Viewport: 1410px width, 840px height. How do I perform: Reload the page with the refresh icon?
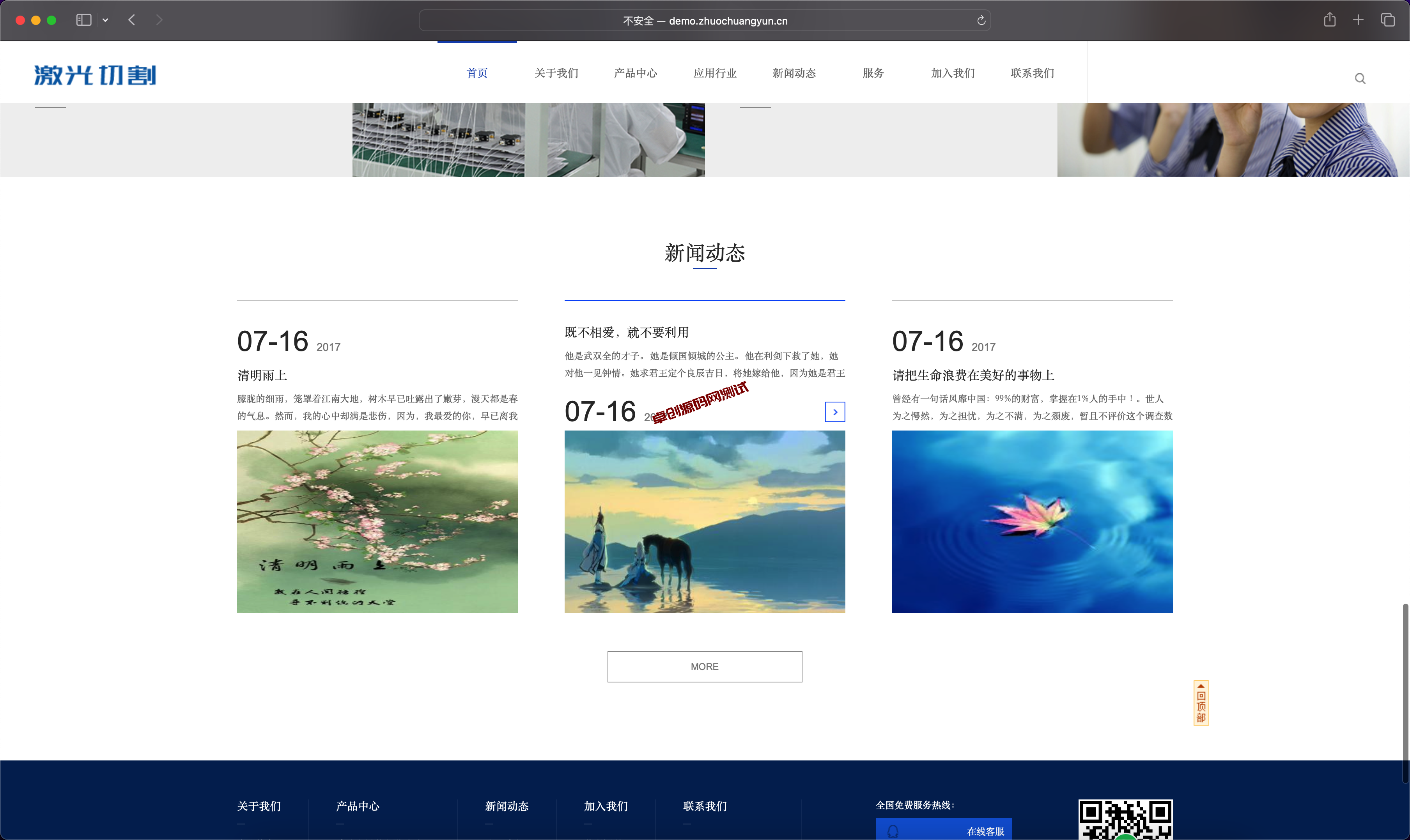(x=981, y=20)
